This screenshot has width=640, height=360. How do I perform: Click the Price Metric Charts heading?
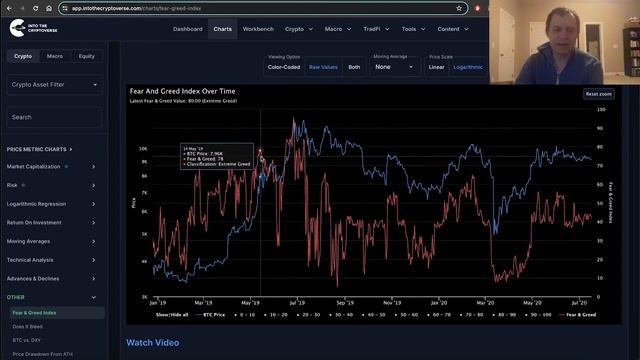(x=39, y=149)
